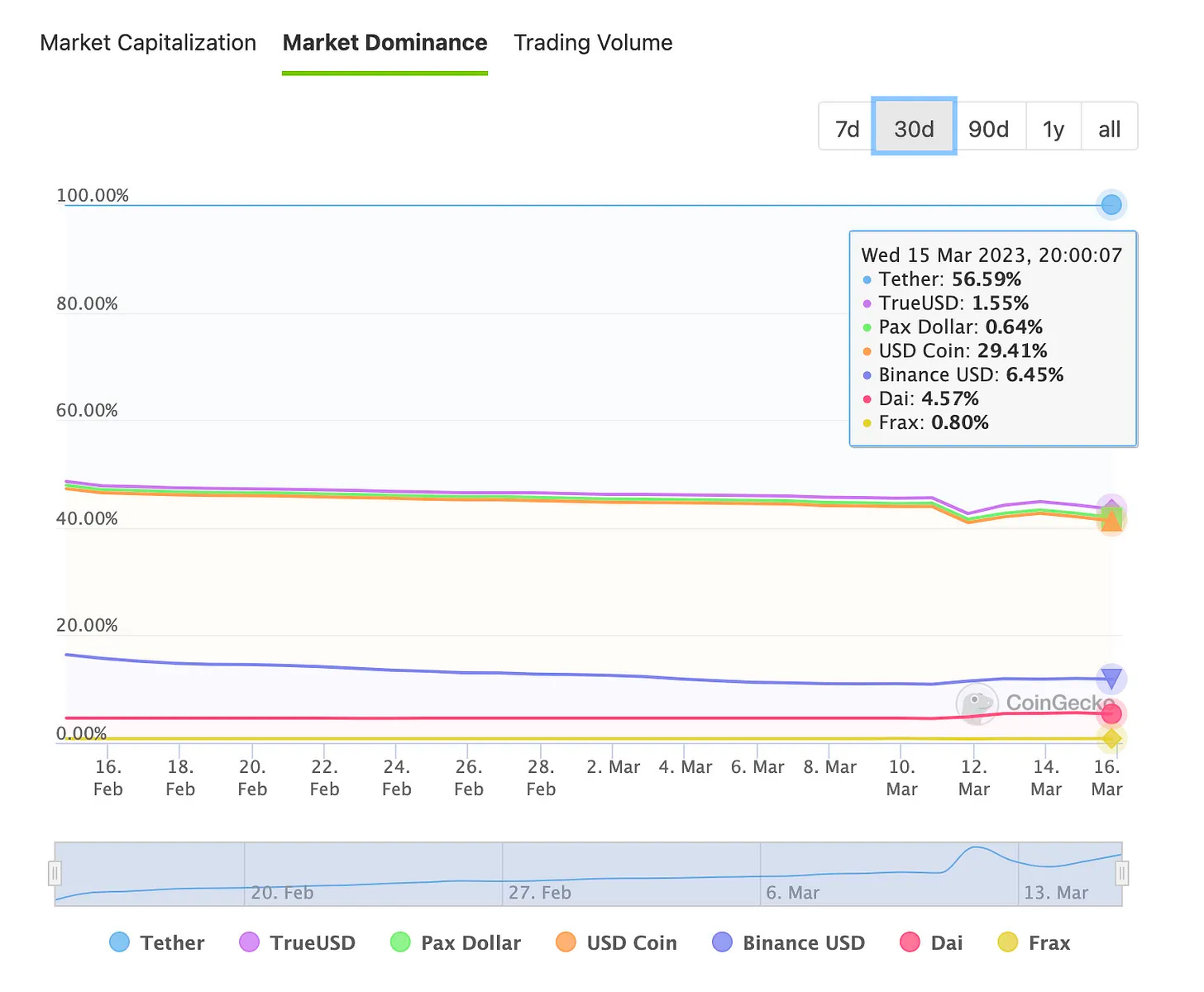Click the navigator at 6. Mar
This screenshot has height=992, width=1204.
[792, 893]
